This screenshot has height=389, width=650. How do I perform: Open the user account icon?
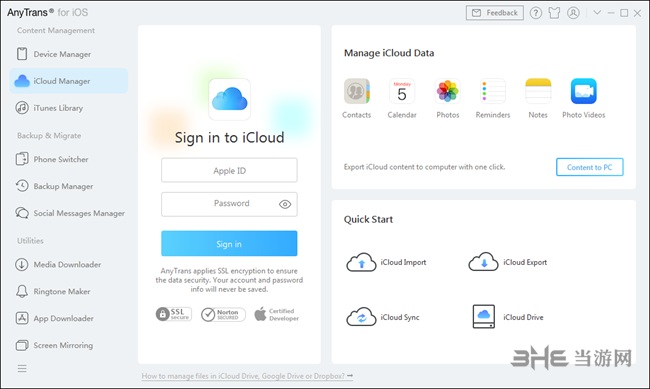tap(573, 13)
